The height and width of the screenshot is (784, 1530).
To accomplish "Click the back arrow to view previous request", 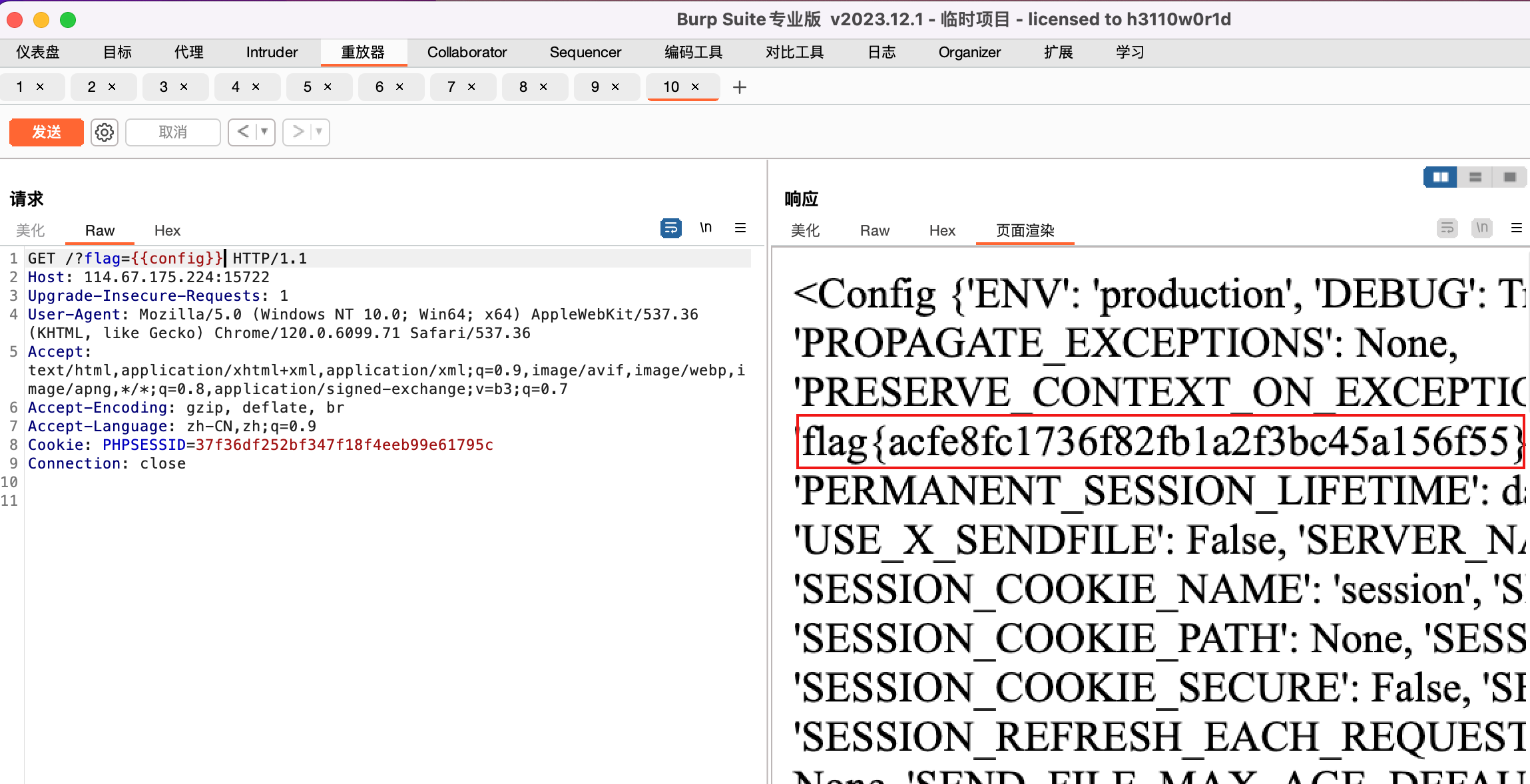I will (243, 132).
